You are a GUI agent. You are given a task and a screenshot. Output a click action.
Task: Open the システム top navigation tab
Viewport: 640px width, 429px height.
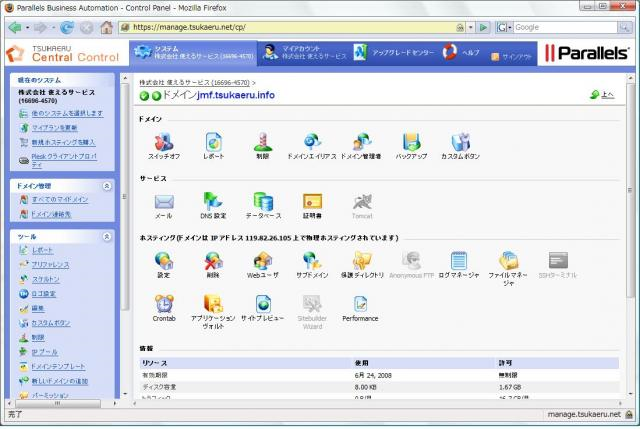coord(193,53)
